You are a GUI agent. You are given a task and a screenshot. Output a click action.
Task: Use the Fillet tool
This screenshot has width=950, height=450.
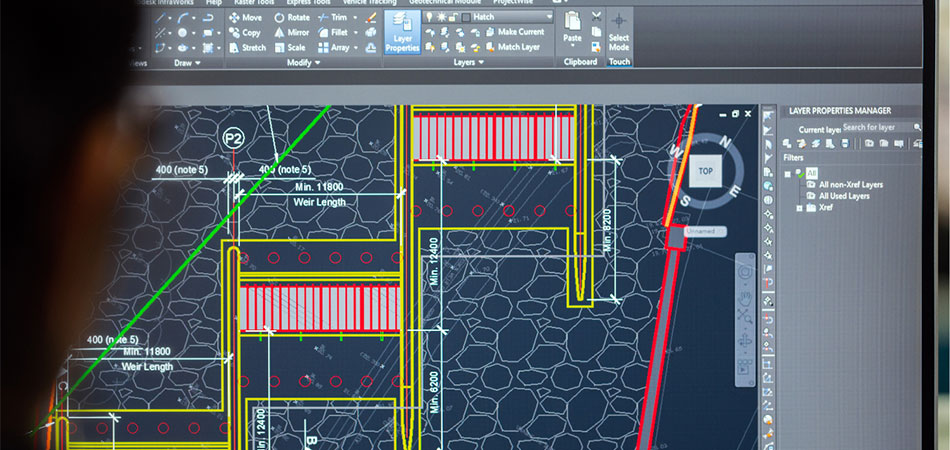[333, 33]
